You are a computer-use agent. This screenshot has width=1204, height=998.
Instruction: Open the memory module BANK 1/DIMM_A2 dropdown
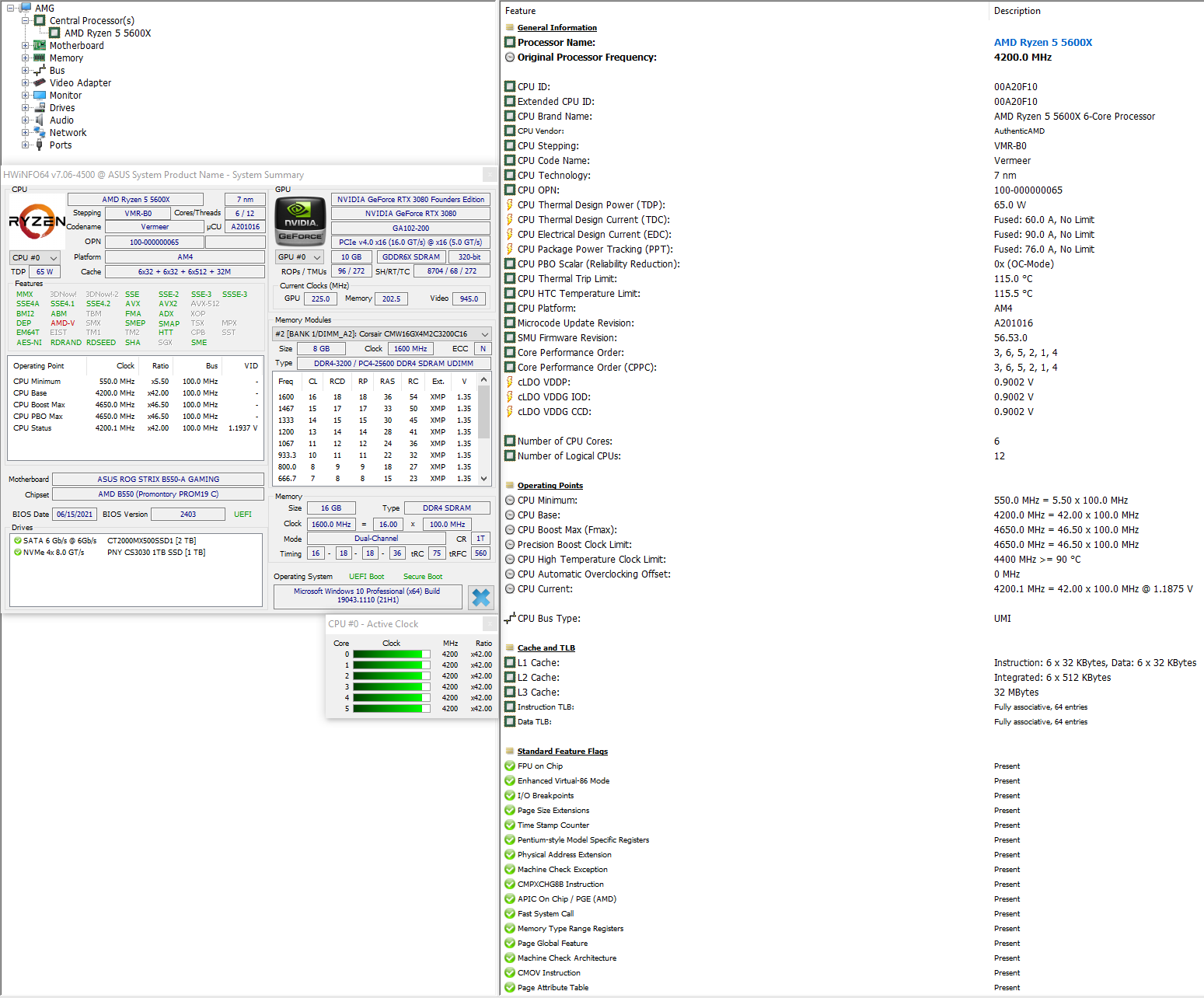tap(382, 334)
